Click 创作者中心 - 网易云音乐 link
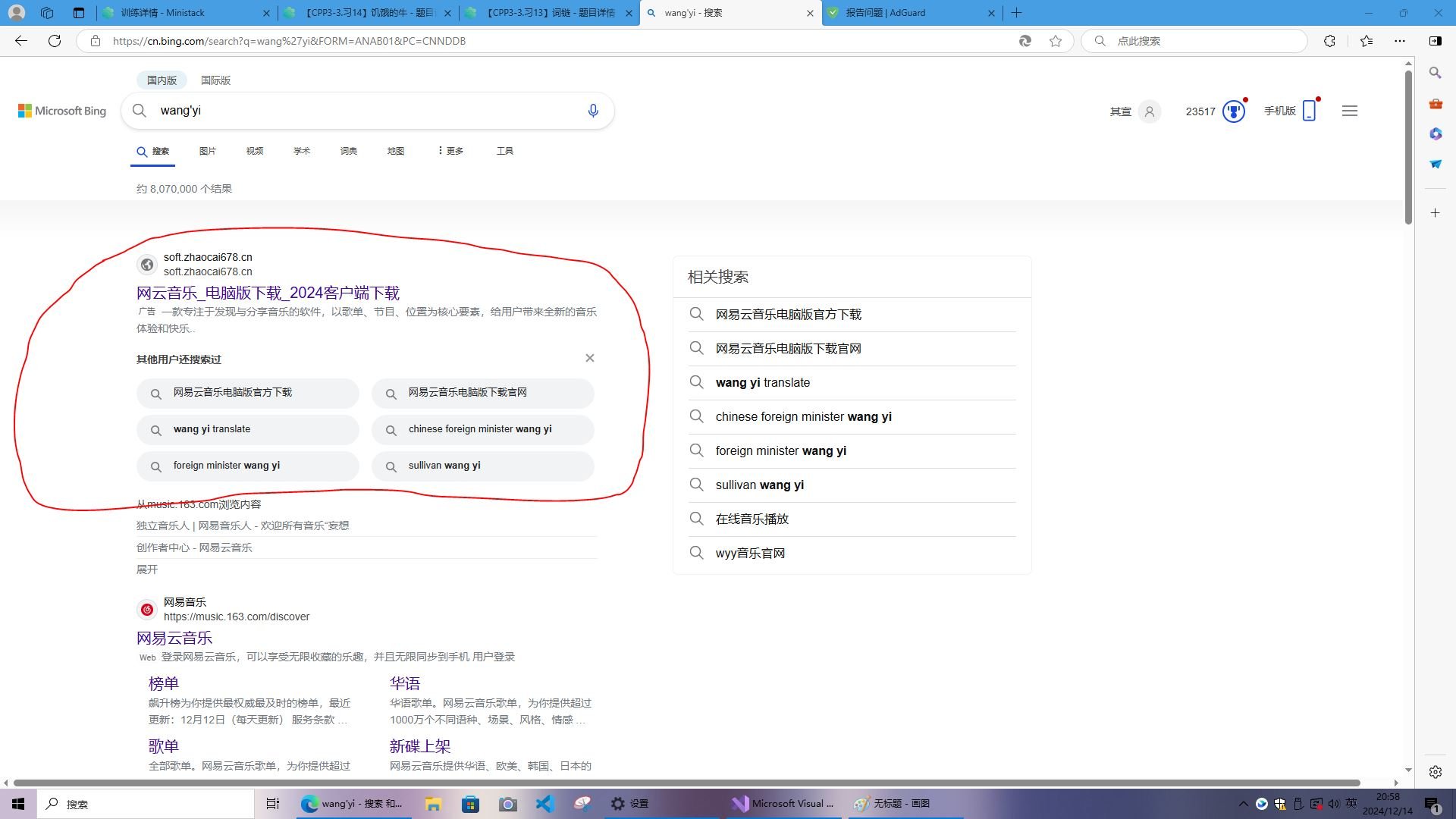 (194, 548)
